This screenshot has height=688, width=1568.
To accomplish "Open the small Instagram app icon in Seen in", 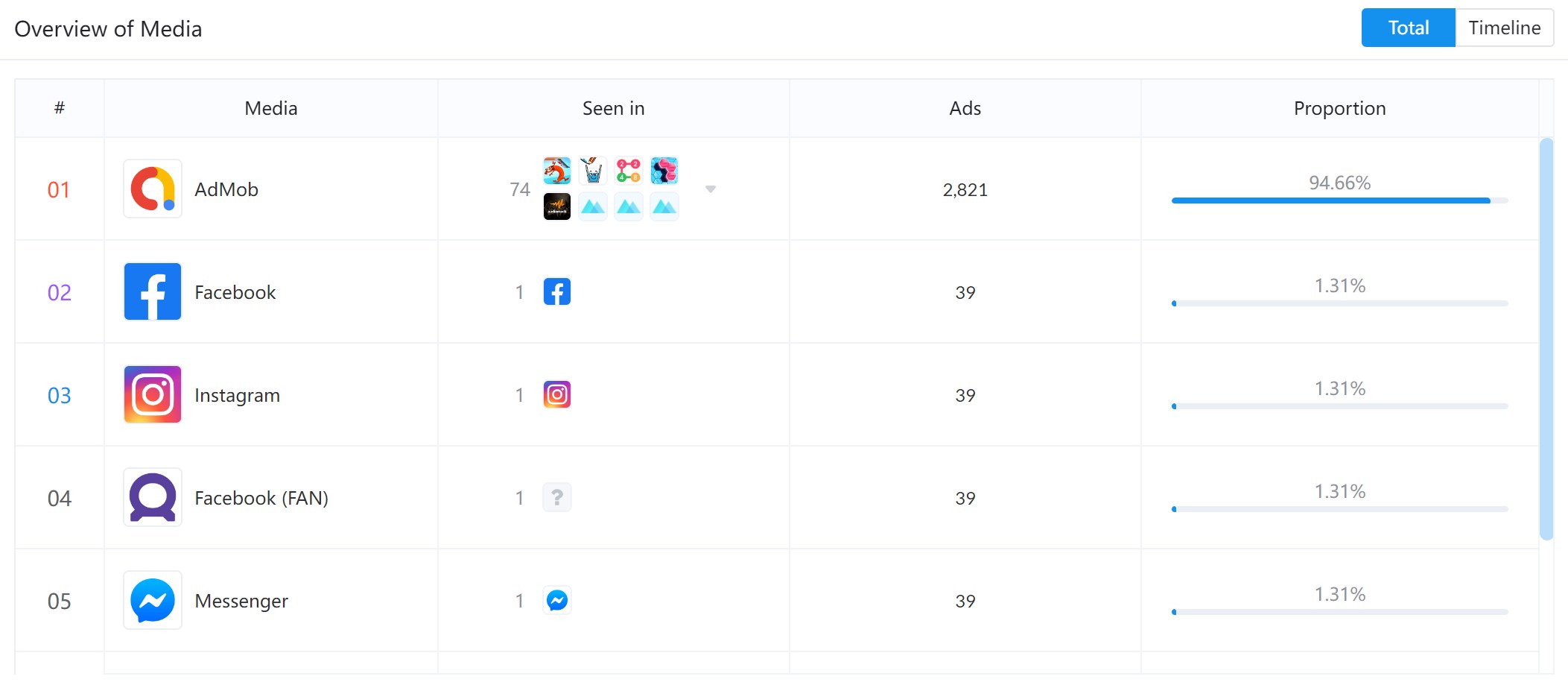I will coord(557,394).
